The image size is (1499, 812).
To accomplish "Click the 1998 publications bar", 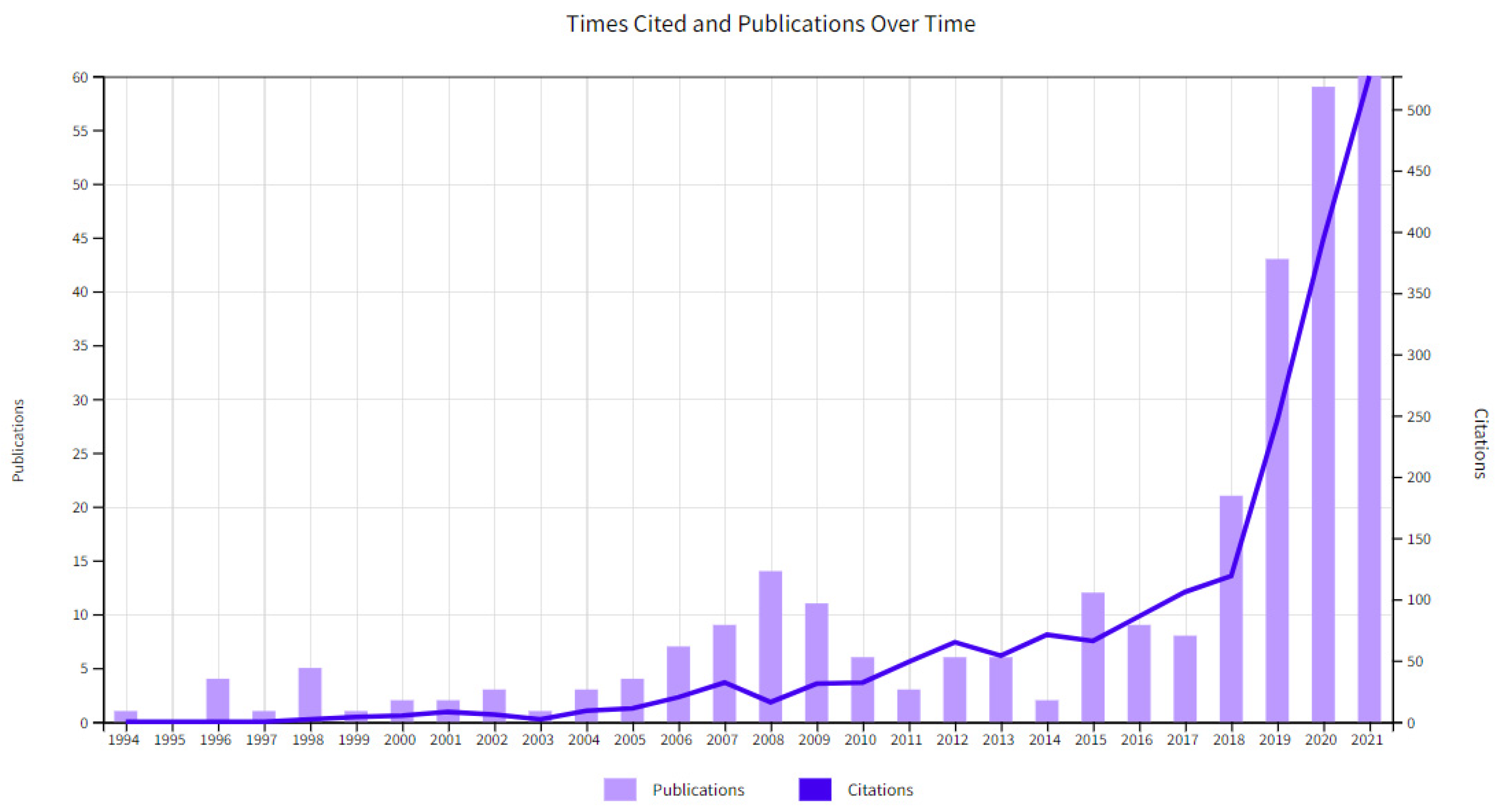I will pyautogui.click(x=310, y=693).
